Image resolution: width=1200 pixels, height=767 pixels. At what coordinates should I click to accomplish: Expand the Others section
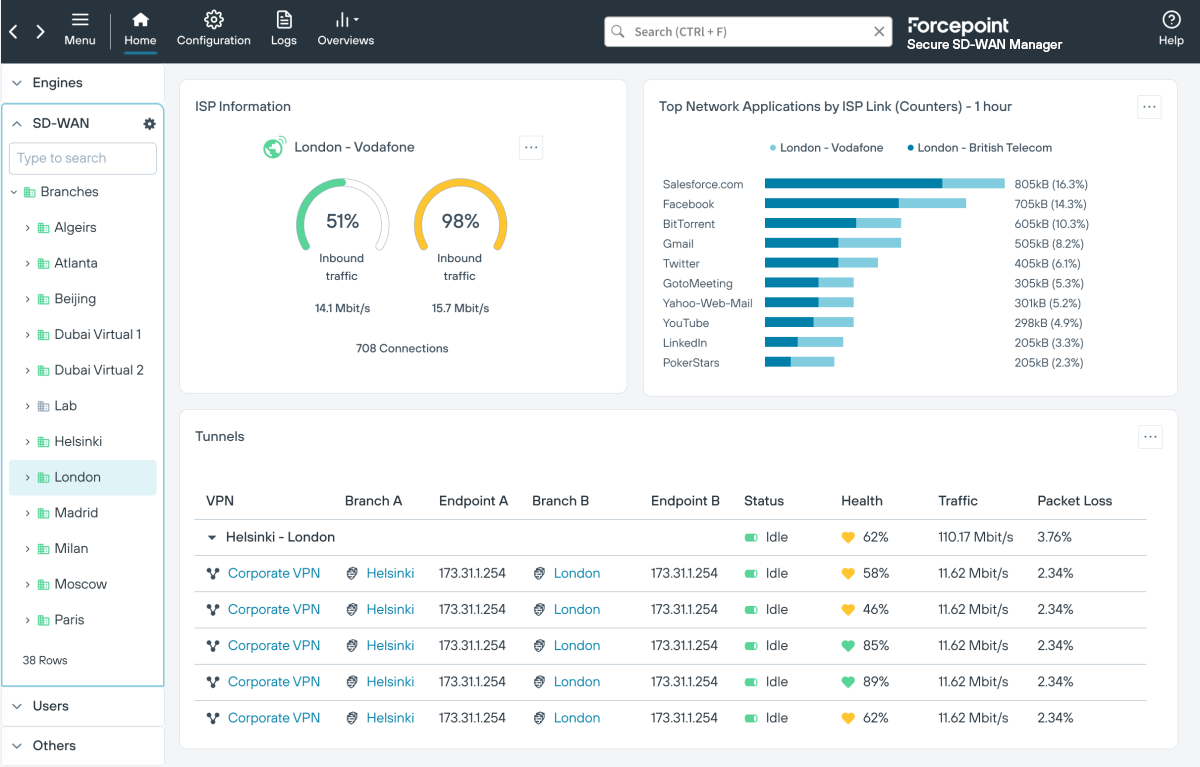[x=17, y=746]
